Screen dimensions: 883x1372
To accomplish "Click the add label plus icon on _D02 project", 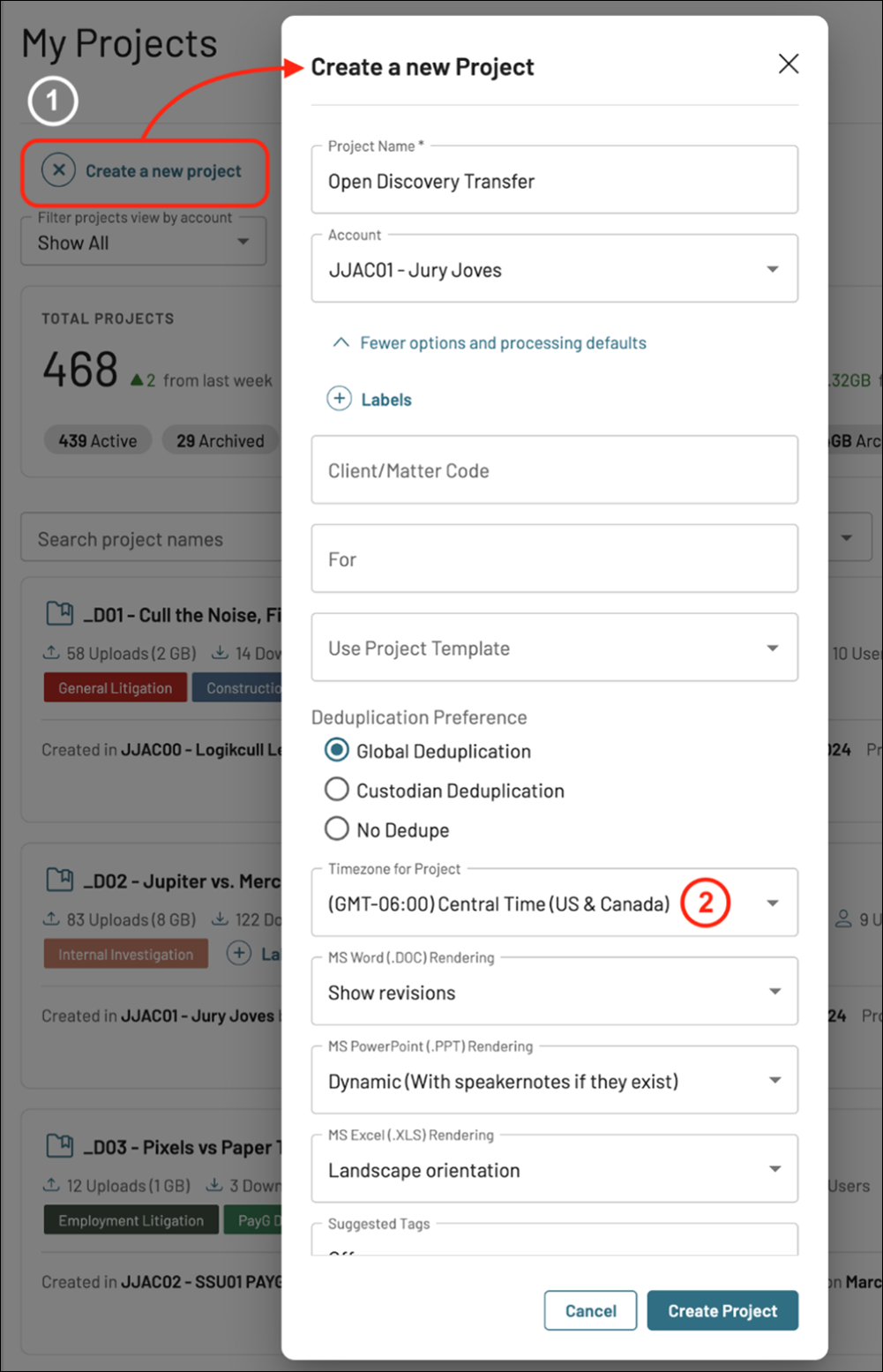I will tap(239, 954).
